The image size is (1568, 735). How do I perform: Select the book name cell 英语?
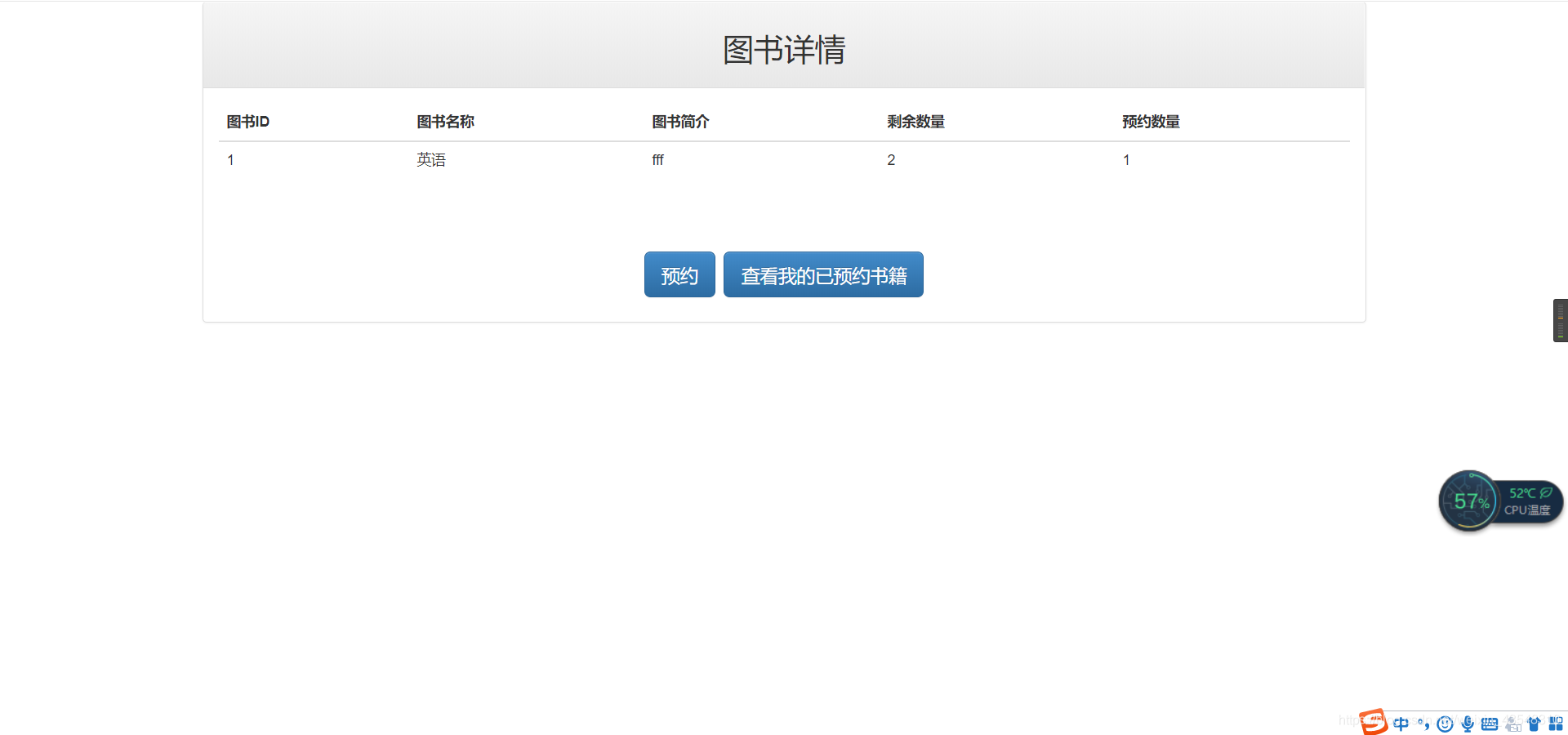[x=431, y=160]
